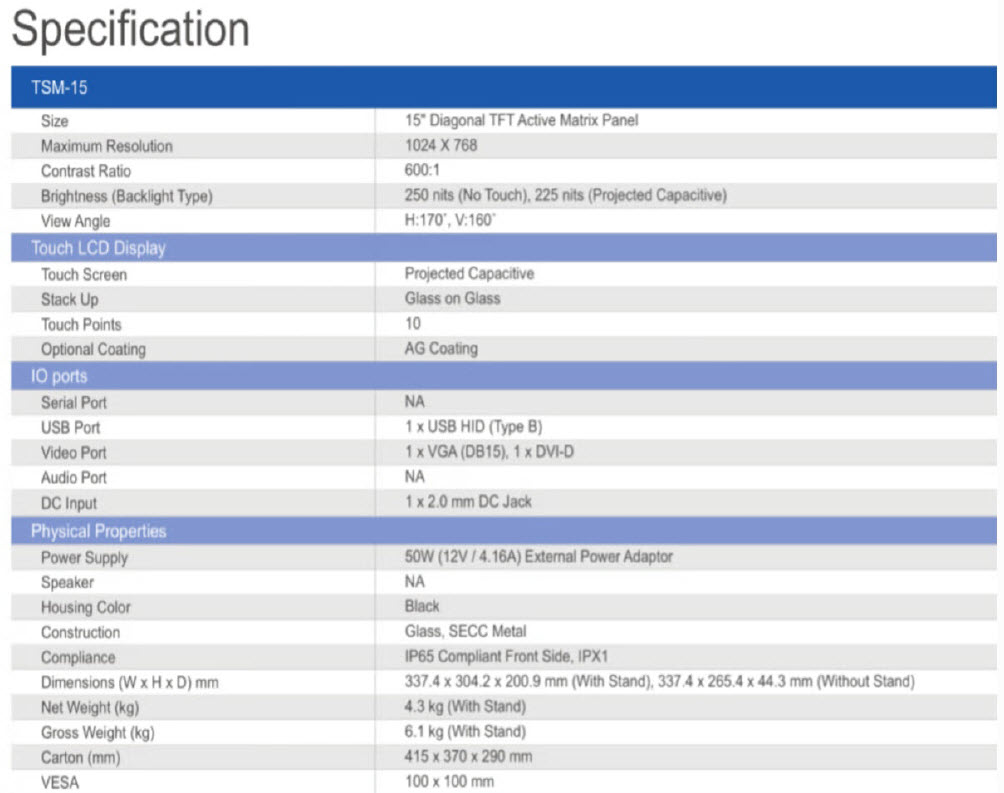Select the '100 x 100 mm' VESA value
Screen dimensions: 1004x793
click(x=449, y=781)
